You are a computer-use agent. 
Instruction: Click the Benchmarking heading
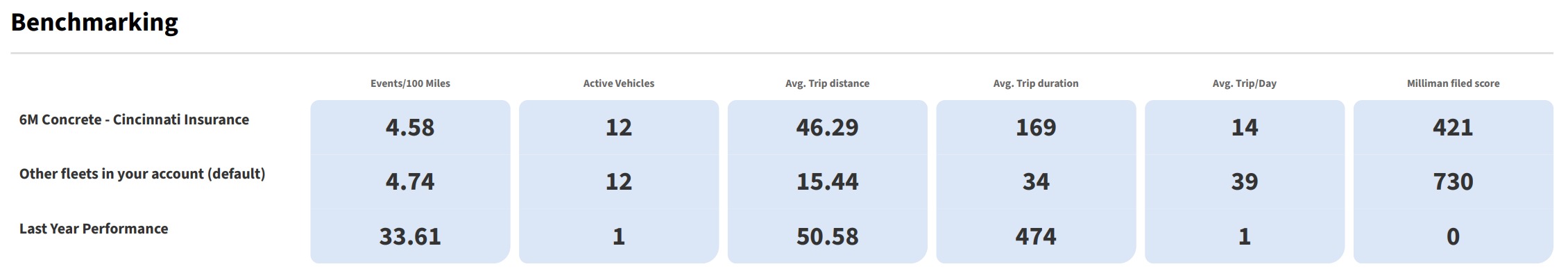(94, 23)
